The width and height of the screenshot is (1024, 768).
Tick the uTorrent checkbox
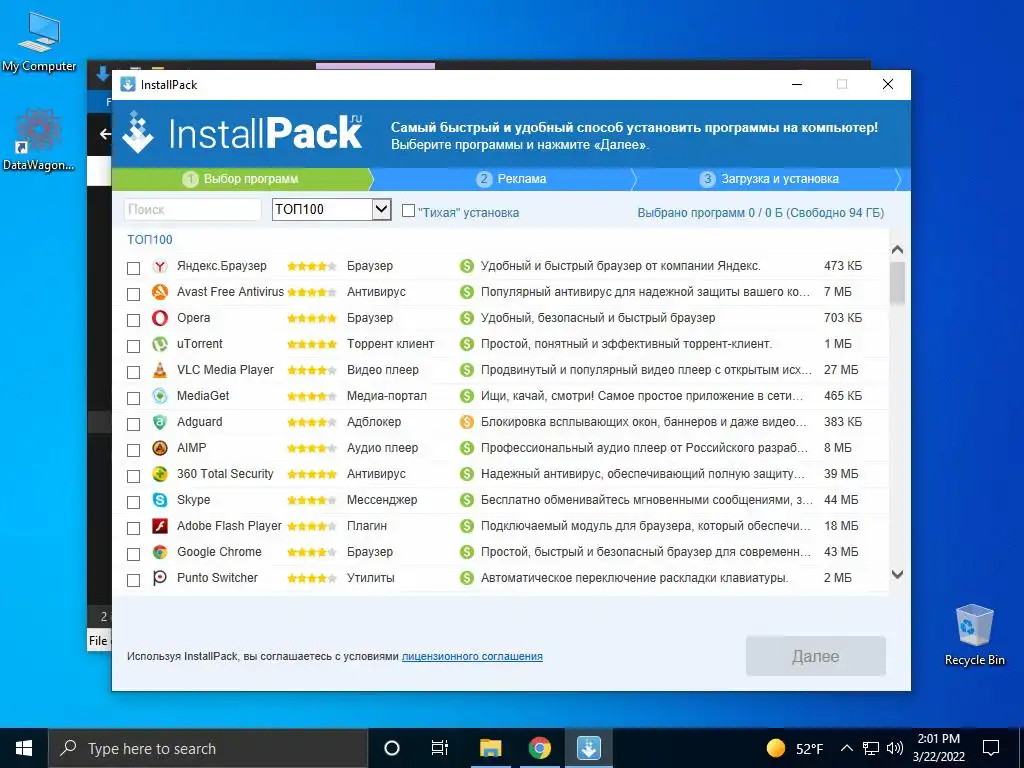click(133, 346)
